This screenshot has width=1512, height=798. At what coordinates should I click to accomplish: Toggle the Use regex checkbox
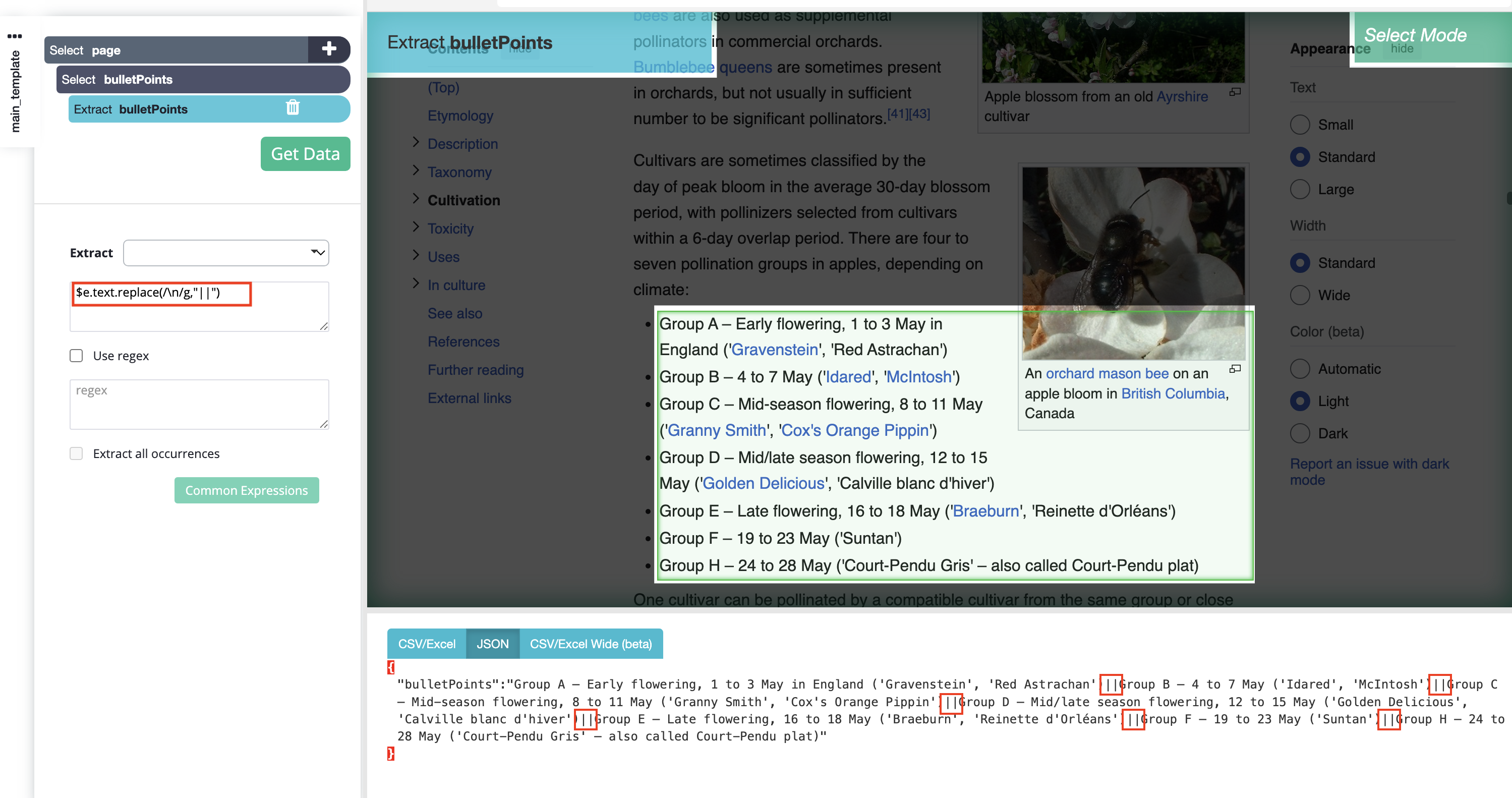pos(76,356)
